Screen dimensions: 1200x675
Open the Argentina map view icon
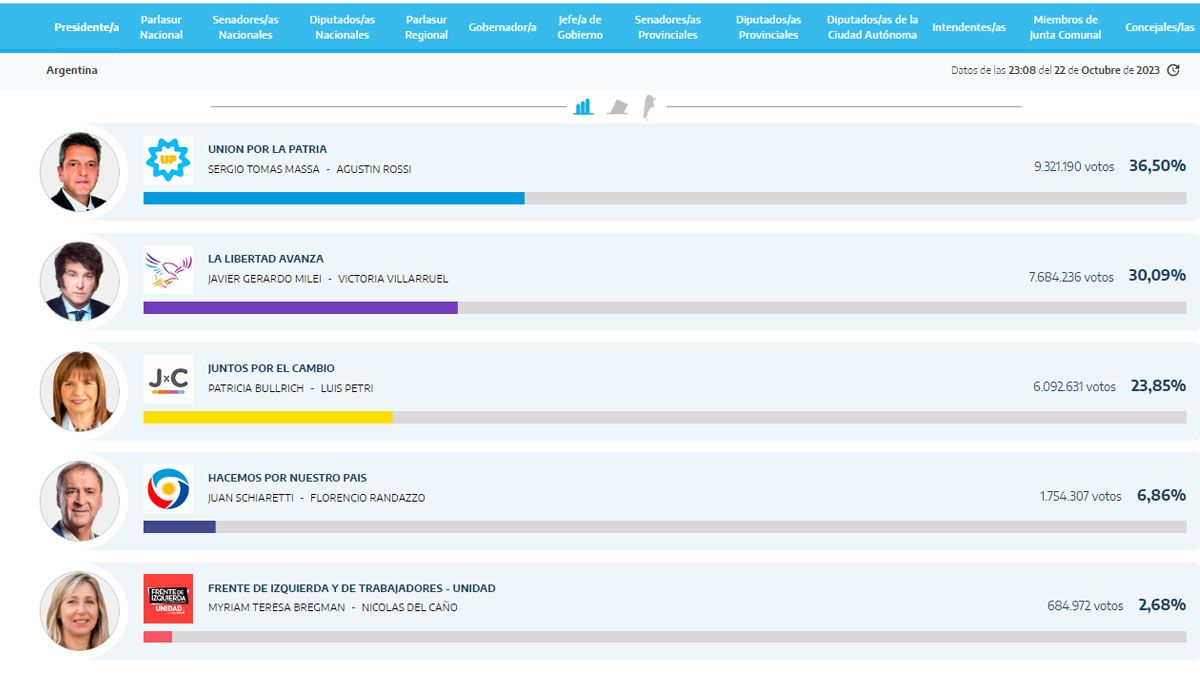coord(648,106)
